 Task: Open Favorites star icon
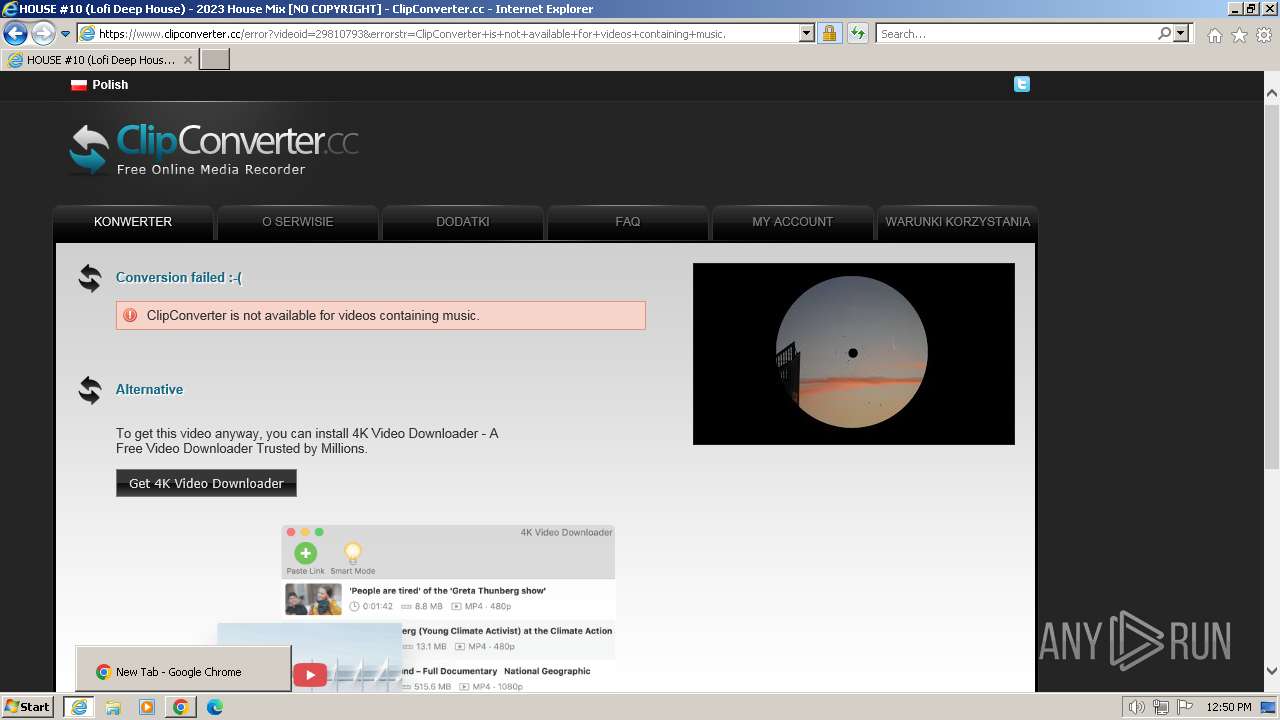pyautogui.click(x=1239, y=35)
